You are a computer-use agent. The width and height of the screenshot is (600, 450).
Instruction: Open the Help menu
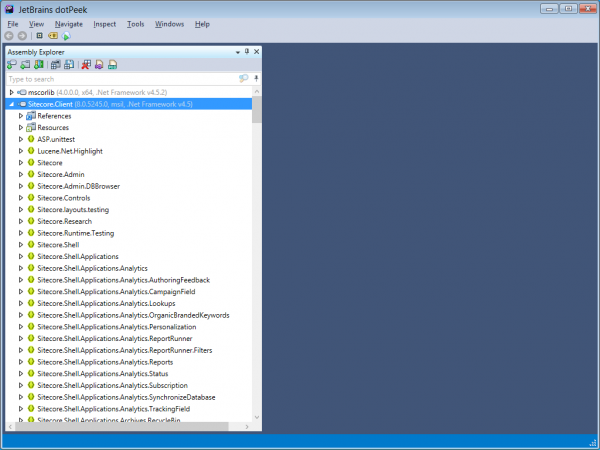click(x=202, y=24)
